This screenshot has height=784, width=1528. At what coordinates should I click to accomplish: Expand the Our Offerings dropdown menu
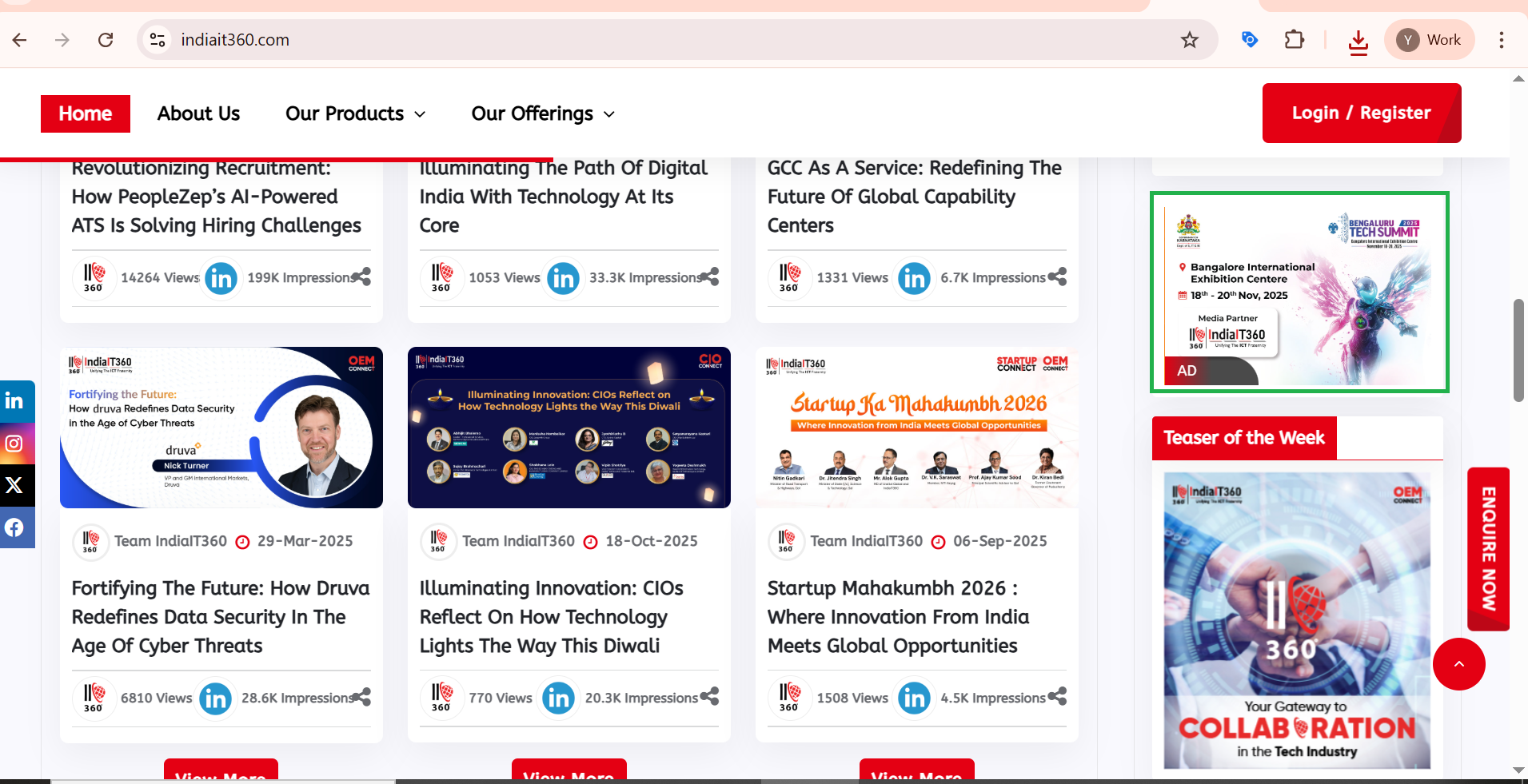click(543, 113)
